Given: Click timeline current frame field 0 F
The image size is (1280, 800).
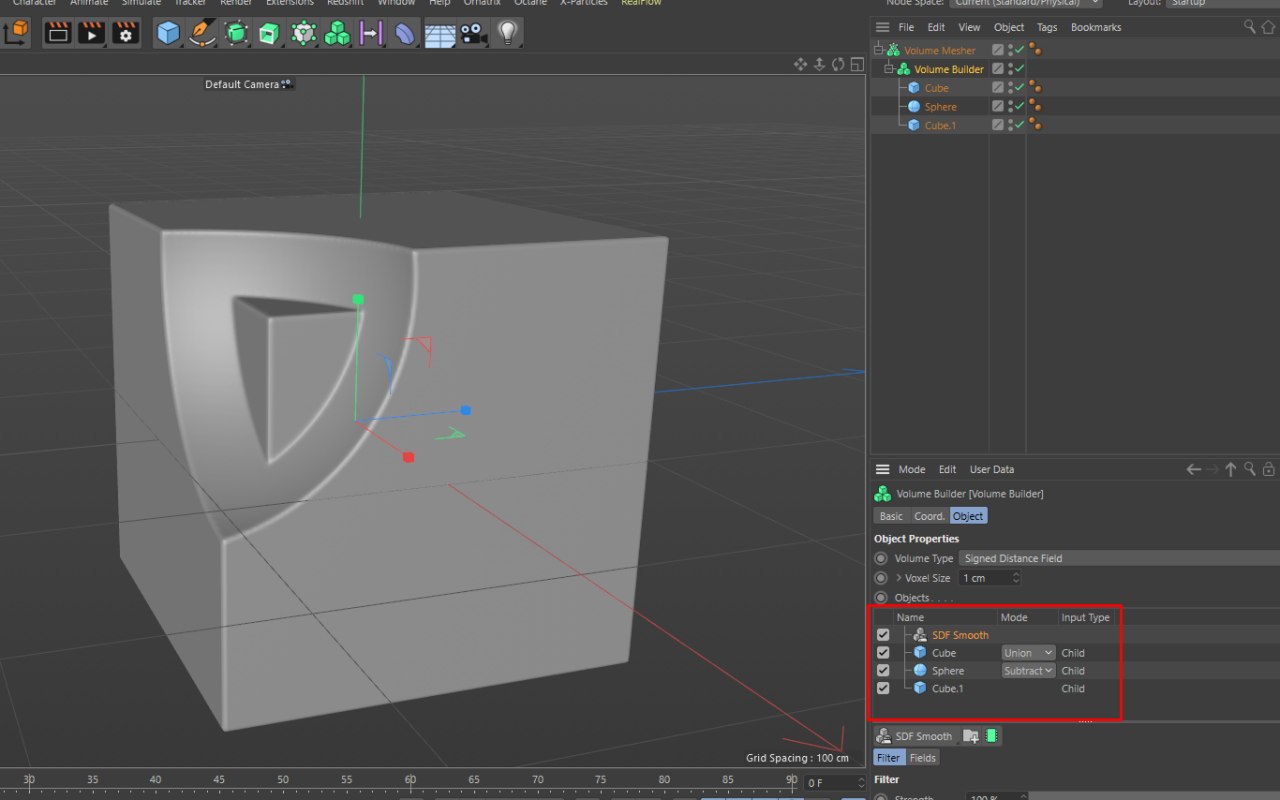Looking at the screenshot, I should pyautogui.click(x=834, y=783).
